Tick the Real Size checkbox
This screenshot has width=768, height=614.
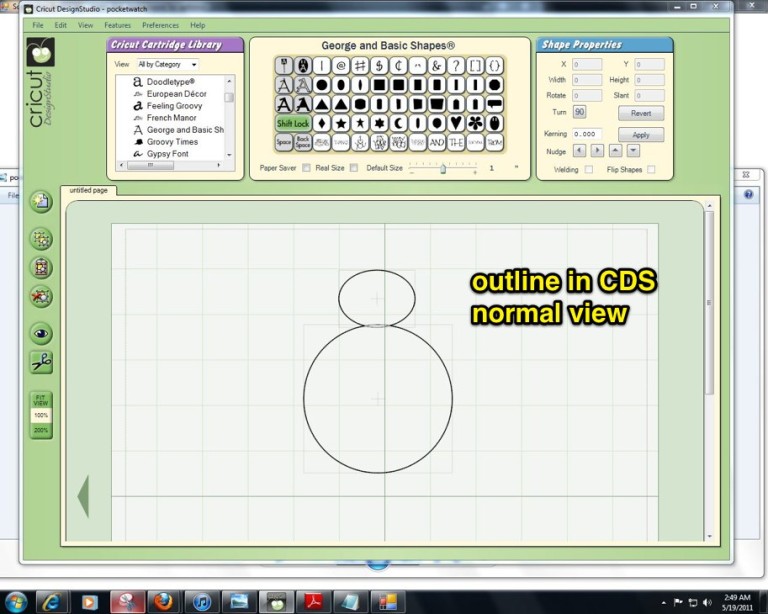[354, 168]
